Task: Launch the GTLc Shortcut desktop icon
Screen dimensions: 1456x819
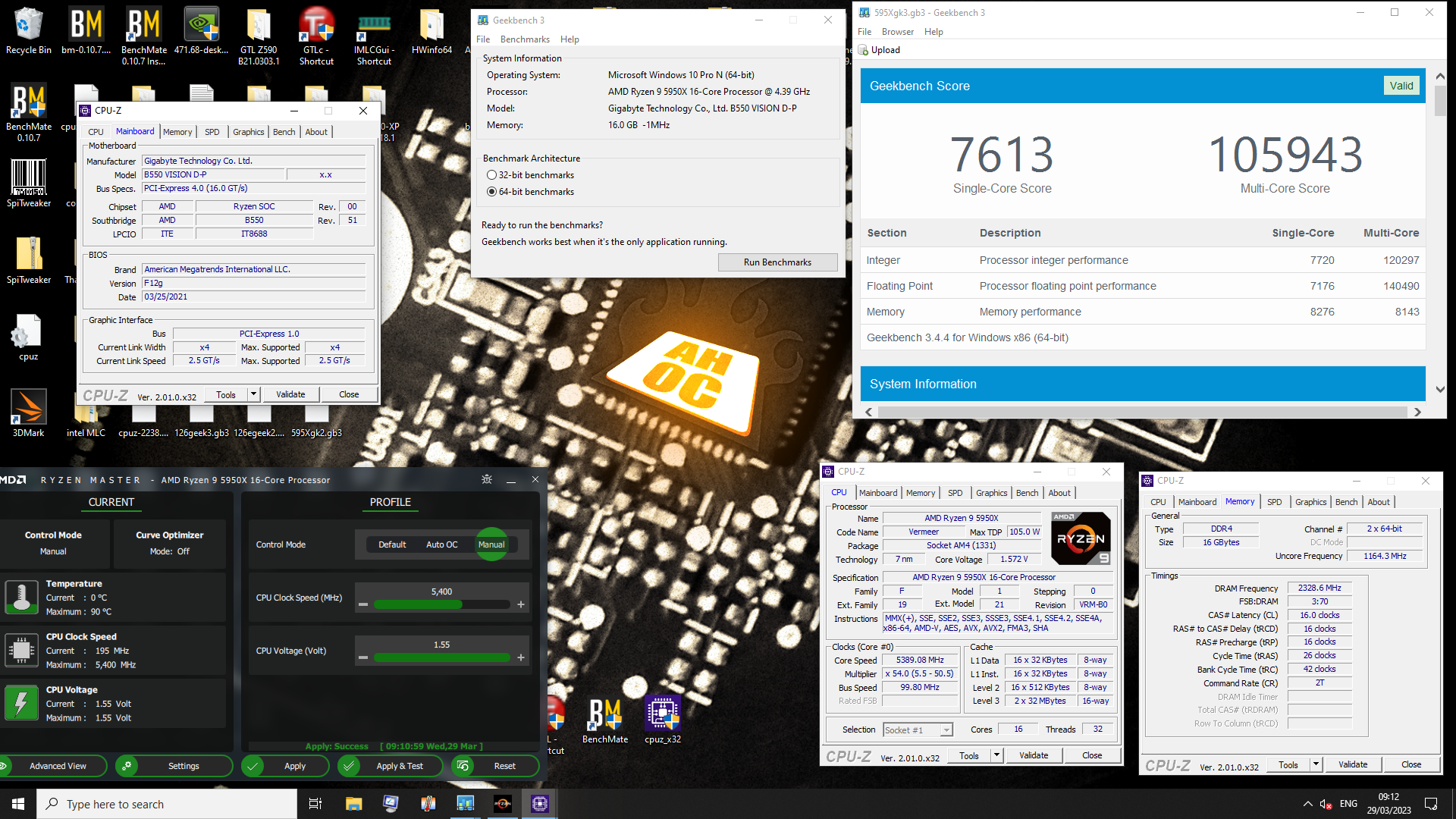Action: point(316,34)
